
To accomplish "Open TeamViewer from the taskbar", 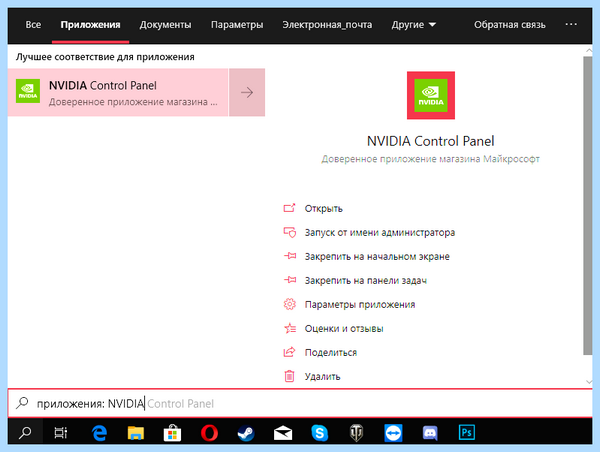I will 393,433.
